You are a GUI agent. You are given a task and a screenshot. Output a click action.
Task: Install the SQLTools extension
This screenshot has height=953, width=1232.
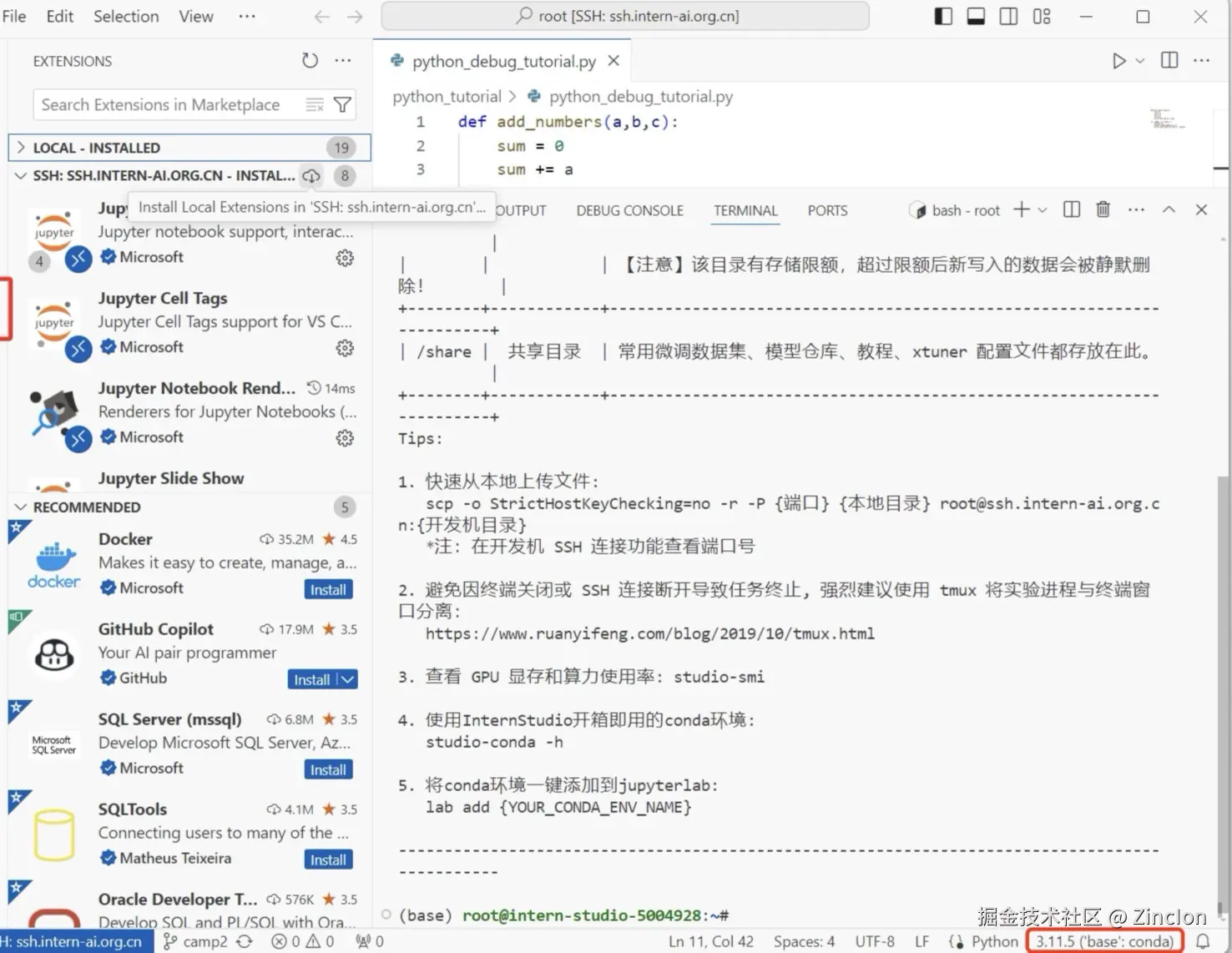pyautogui.click(x=328, y=860)
